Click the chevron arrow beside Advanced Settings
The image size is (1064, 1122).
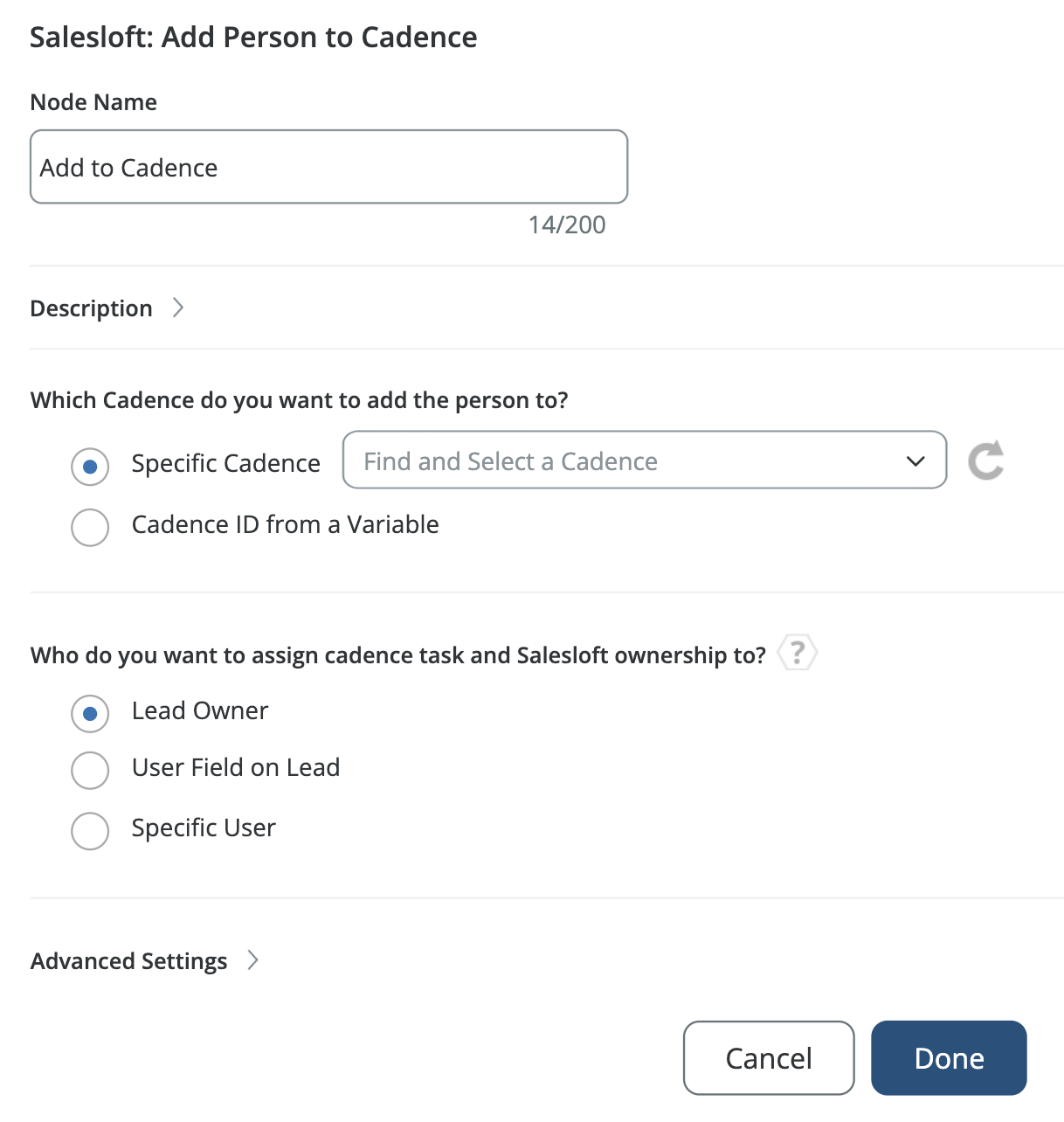pos(253,960)
